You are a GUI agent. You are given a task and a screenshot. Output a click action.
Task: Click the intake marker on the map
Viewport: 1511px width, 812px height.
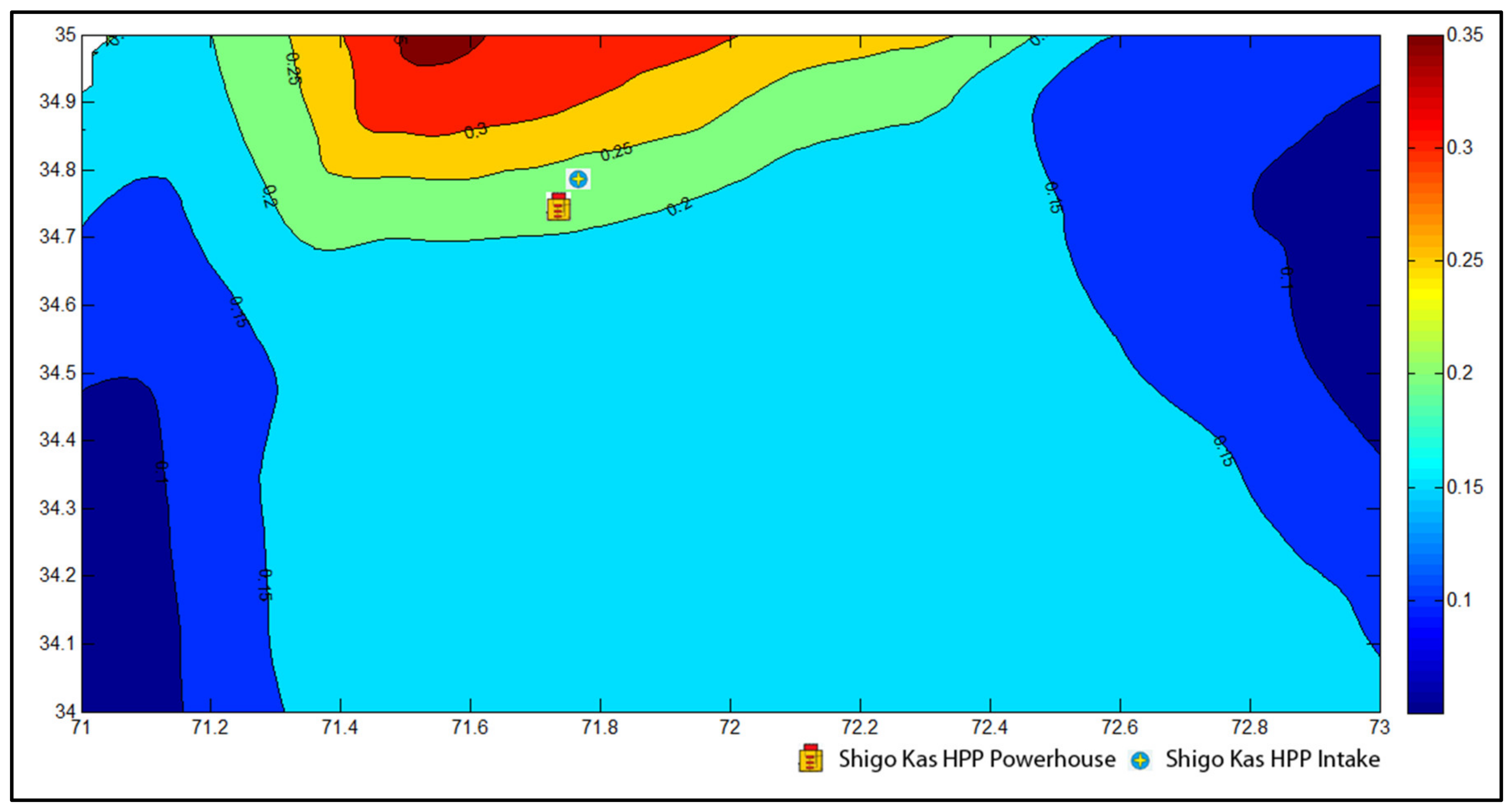(578, 179)
